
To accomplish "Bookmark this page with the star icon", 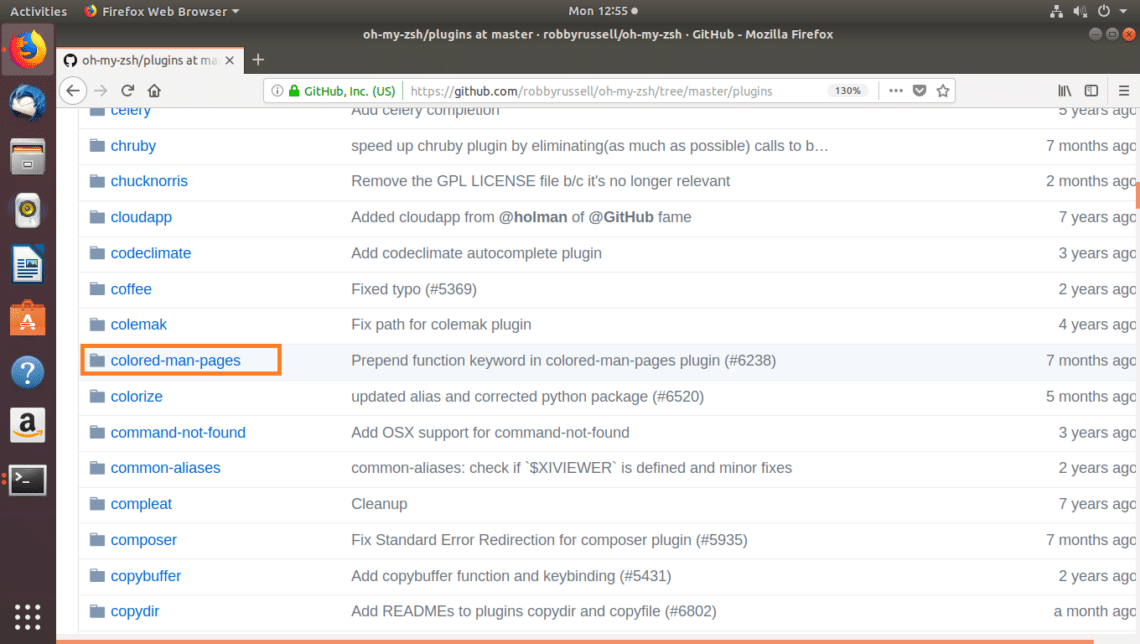I will point(942,91).
